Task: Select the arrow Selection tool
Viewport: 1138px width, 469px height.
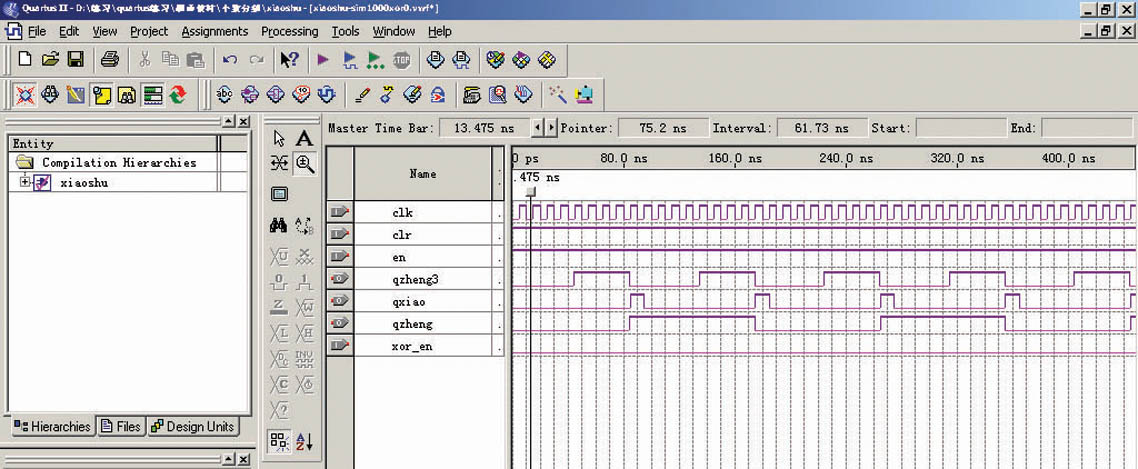Action: (x=279, y=139)
